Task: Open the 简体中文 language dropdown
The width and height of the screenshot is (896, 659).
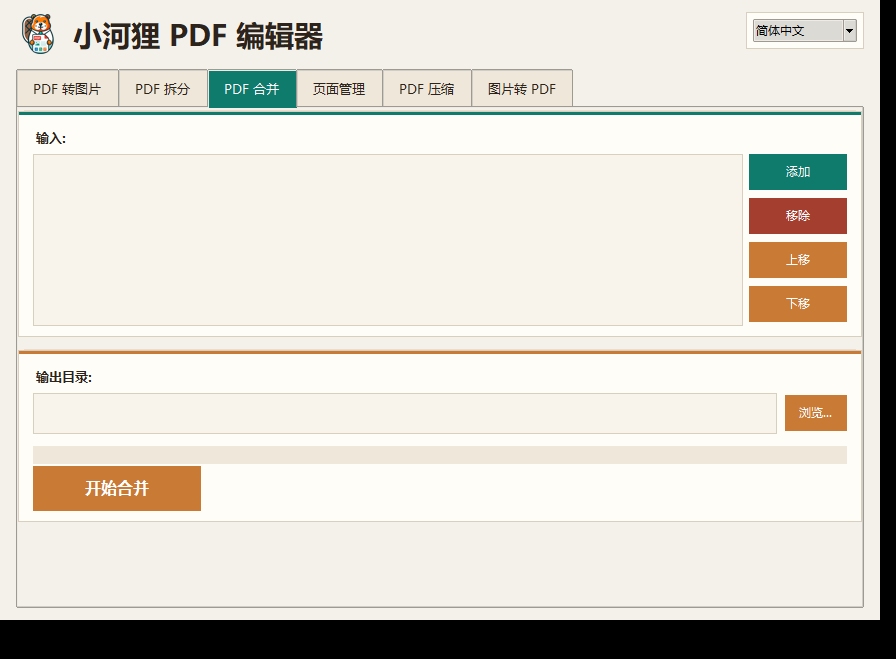Action: click(804, 30)
